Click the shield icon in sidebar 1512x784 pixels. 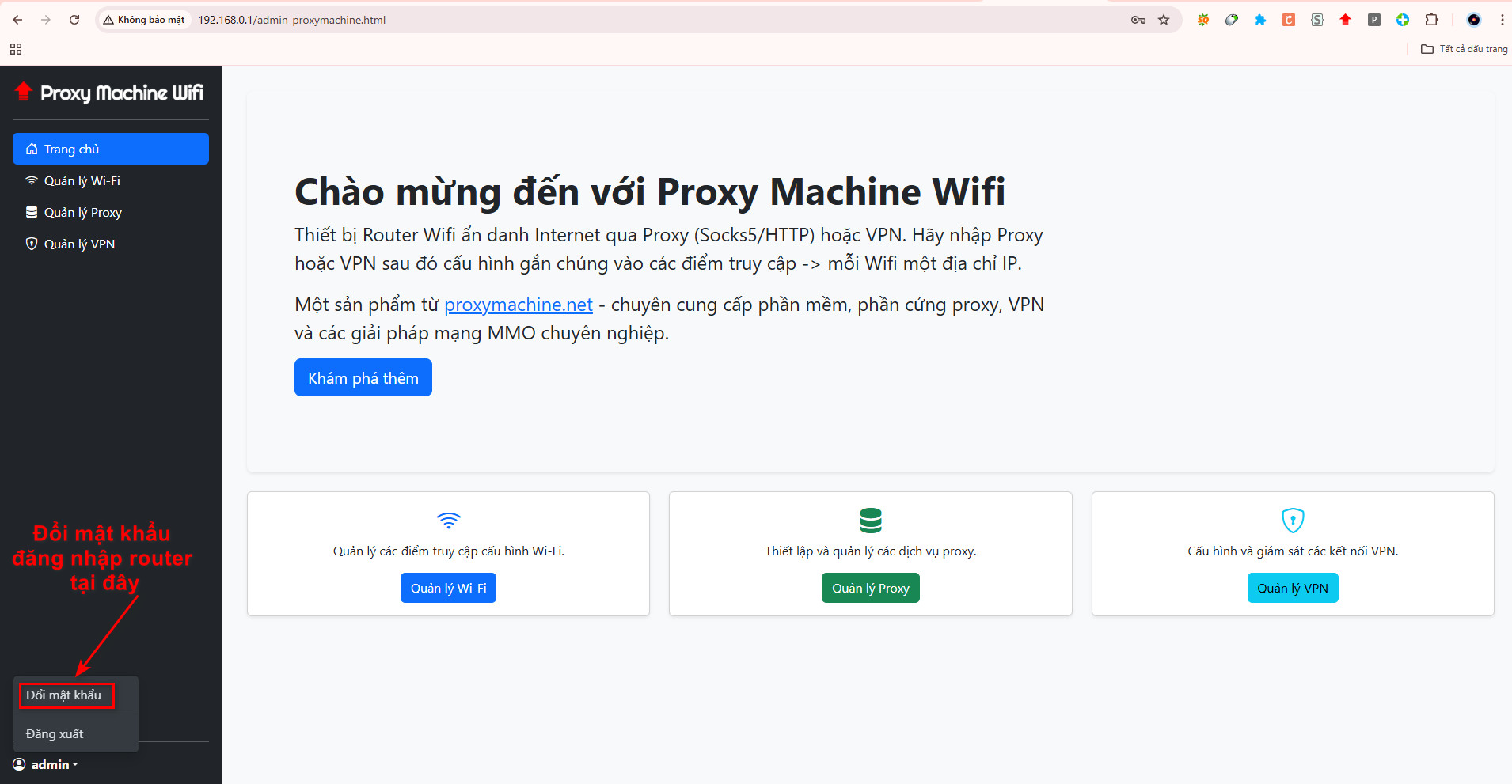pyautogui.click(x=32, y=244)
